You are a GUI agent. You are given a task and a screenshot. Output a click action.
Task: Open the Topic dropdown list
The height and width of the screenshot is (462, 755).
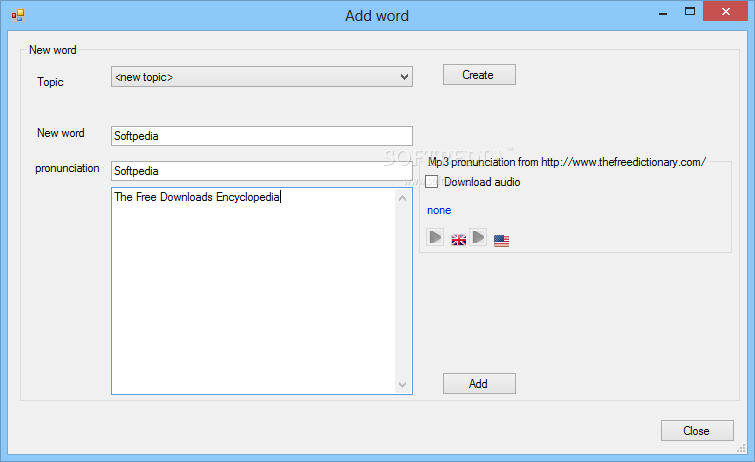pyautogui.click(x=262, y=77)
